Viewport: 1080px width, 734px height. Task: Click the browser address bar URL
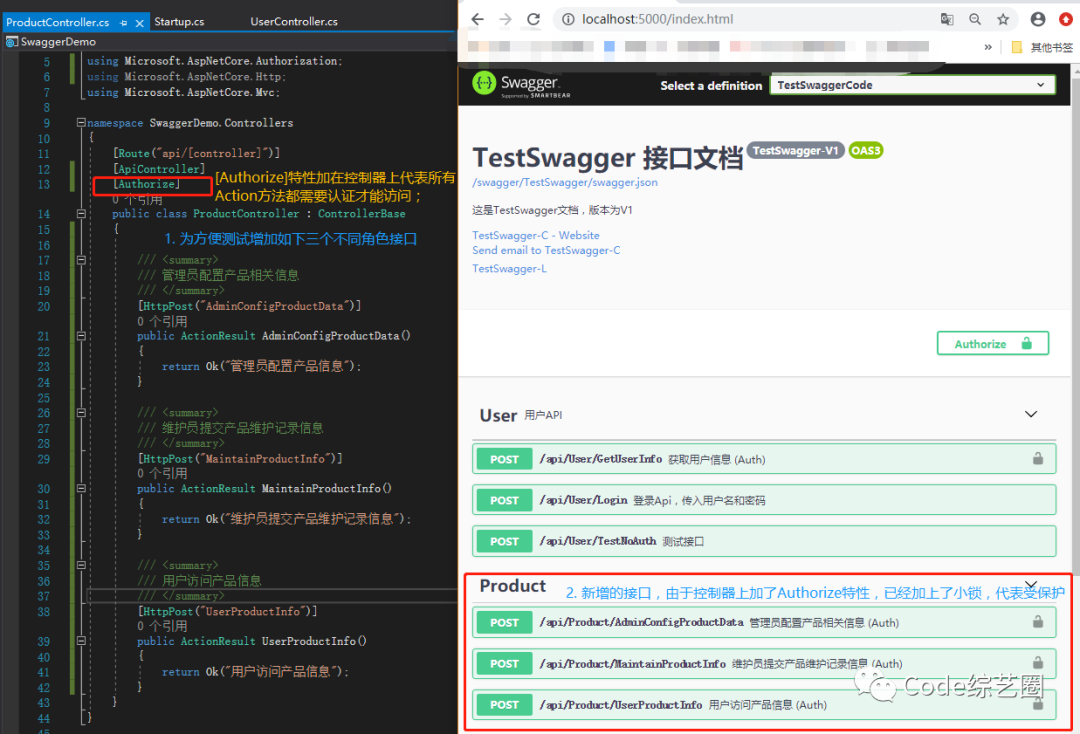[x=657, y=19]
